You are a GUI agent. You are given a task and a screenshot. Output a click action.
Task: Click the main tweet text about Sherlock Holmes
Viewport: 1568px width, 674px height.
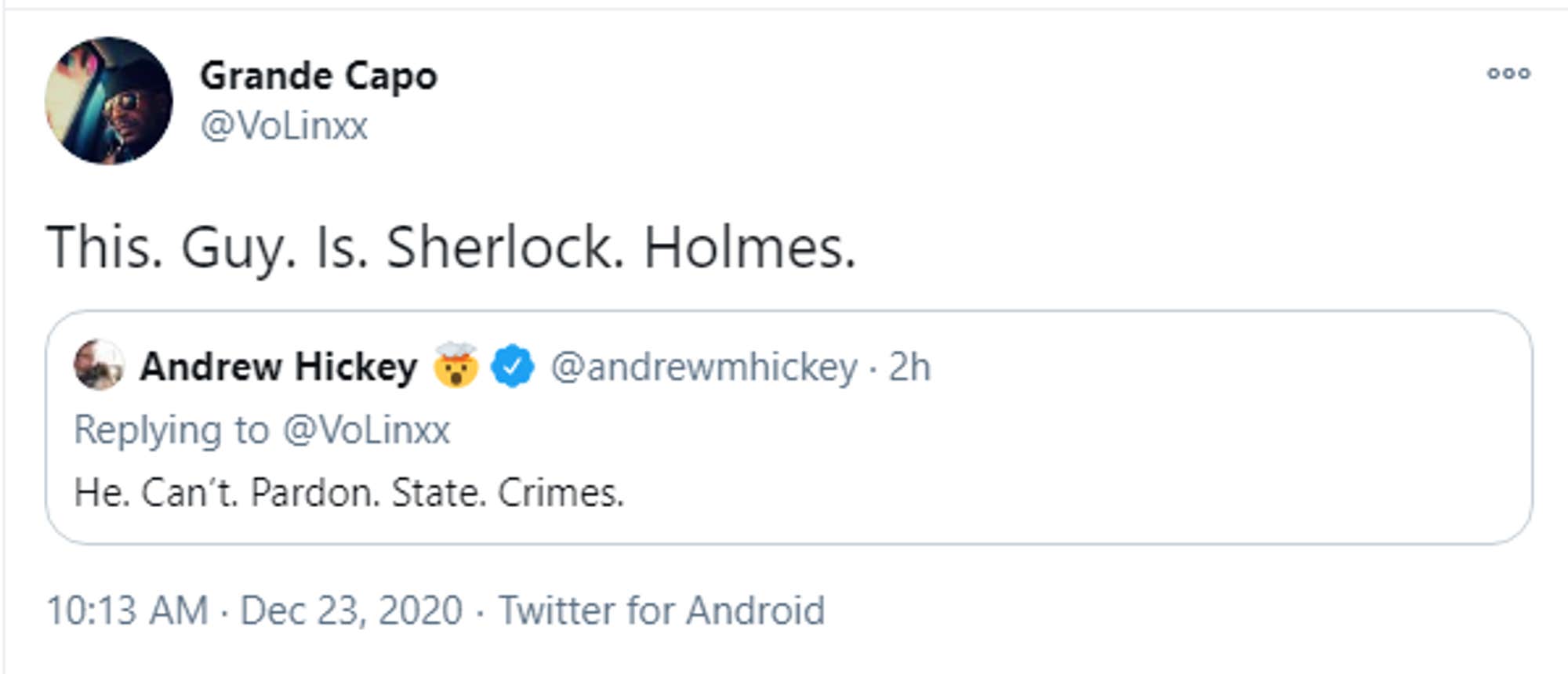pyautogui.click(x=451, y=248)
